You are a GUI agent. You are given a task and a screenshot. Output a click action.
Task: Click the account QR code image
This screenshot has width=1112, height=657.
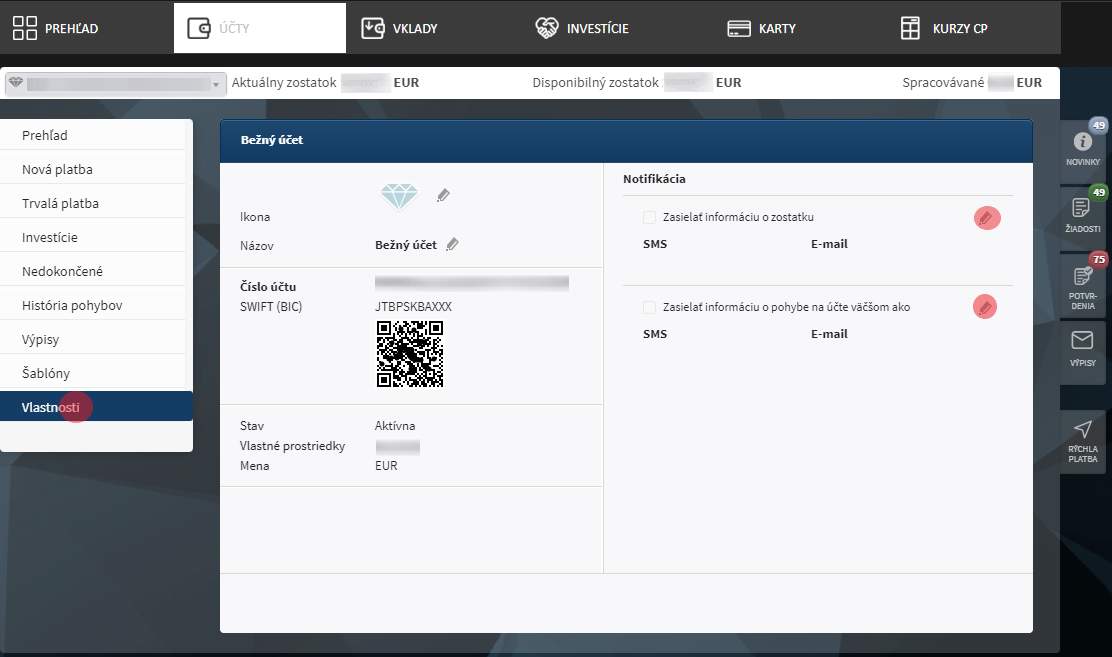[x=410, y=354]
